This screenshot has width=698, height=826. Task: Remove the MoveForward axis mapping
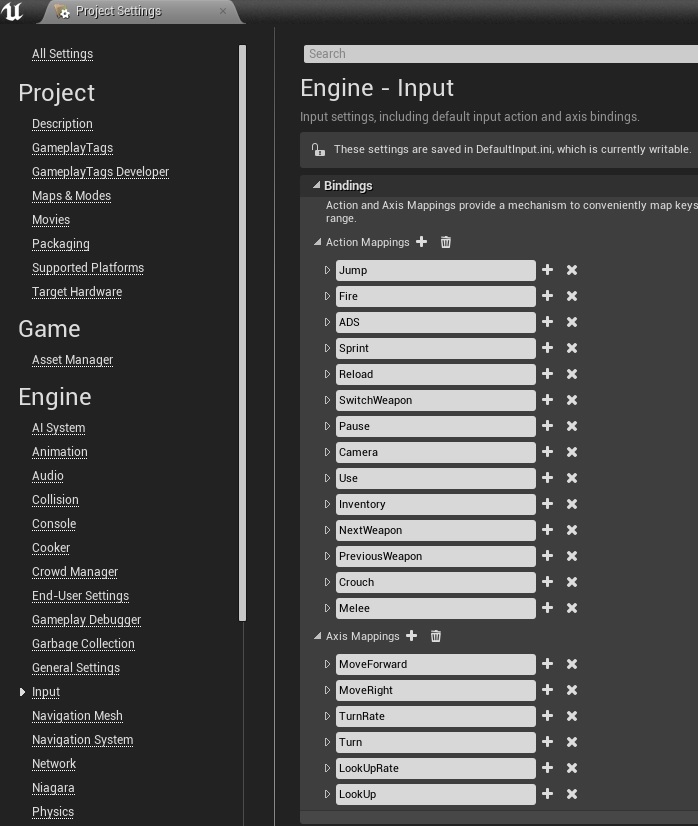point(572,664)
